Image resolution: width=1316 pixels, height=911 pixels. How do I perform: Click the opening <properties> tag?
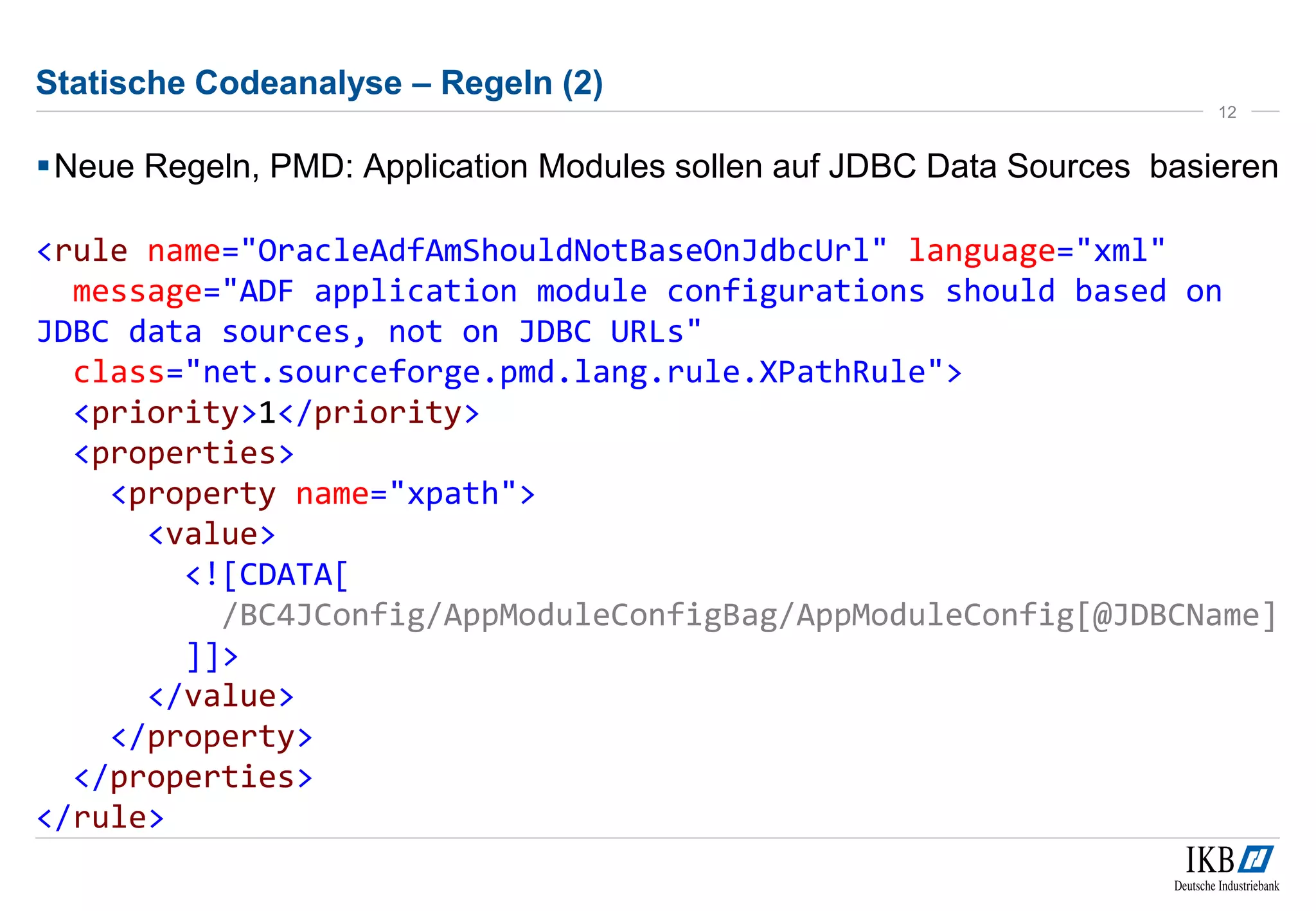[184, 454]
